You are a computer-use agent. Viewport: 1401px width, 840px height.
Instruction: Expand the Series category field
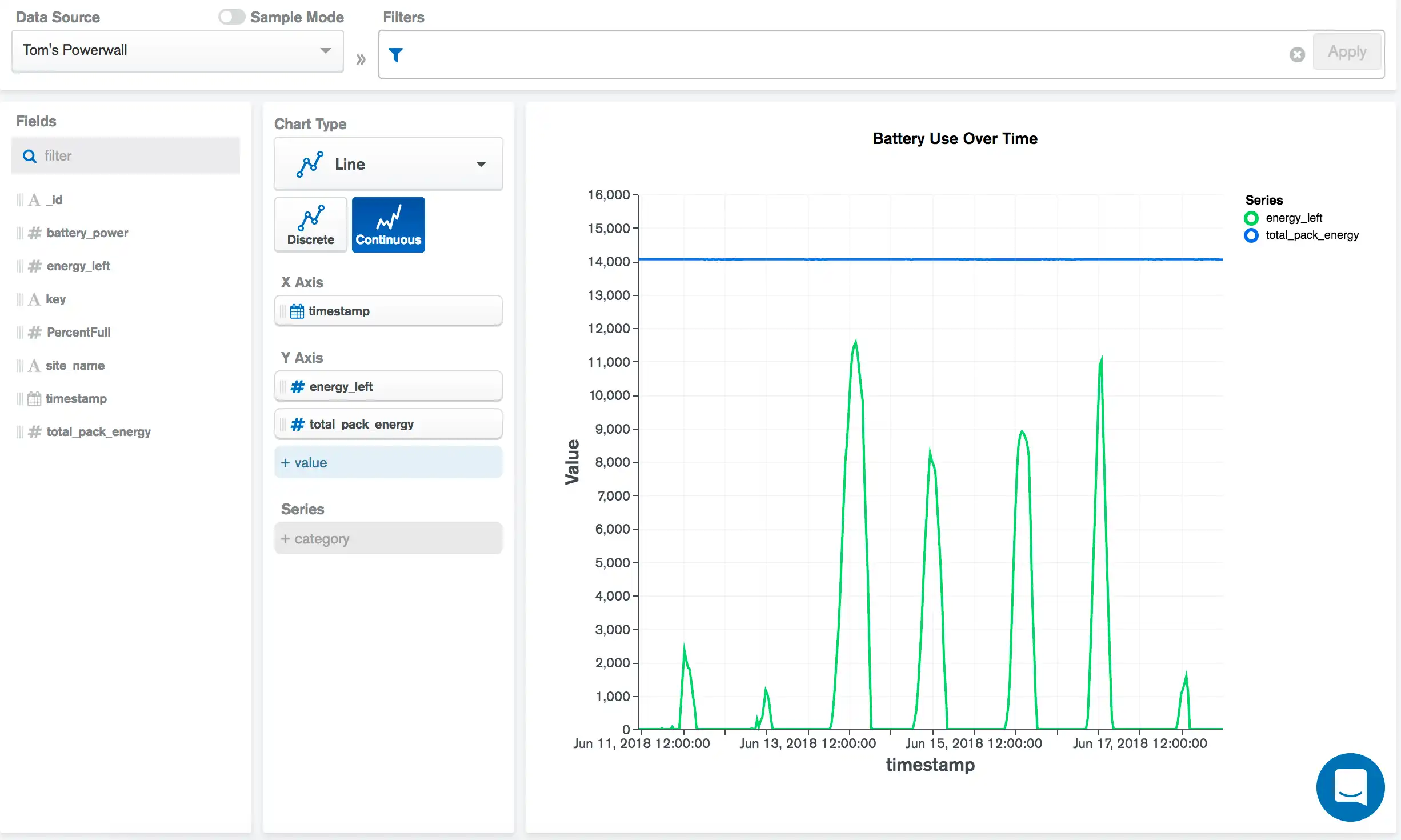pyautogui.click(x=388, y=538)
